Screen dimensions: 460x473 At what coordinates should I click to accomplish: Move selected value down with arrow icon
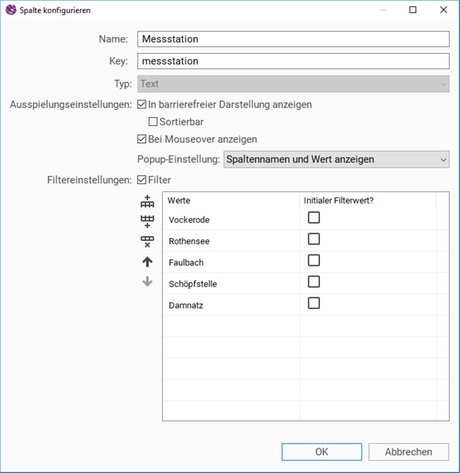click(x=147, y=282)
